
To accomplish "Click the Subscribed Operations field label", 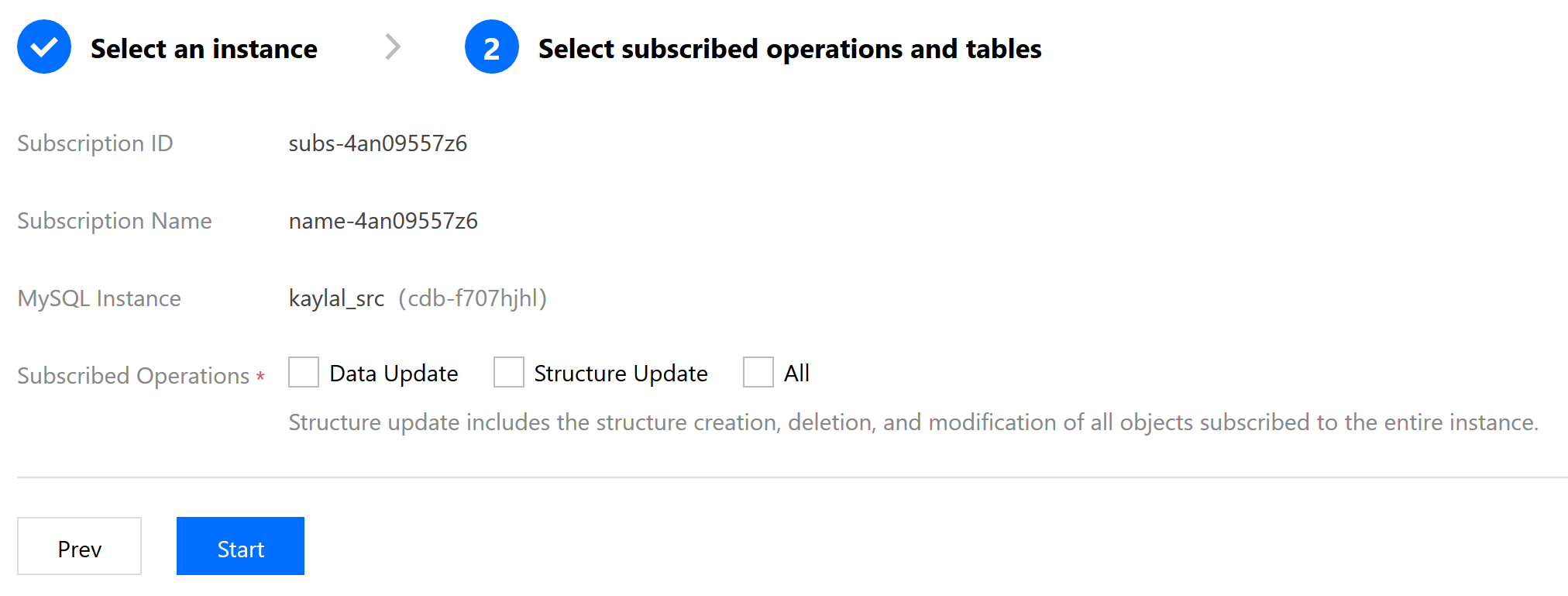I will [133, 376].
